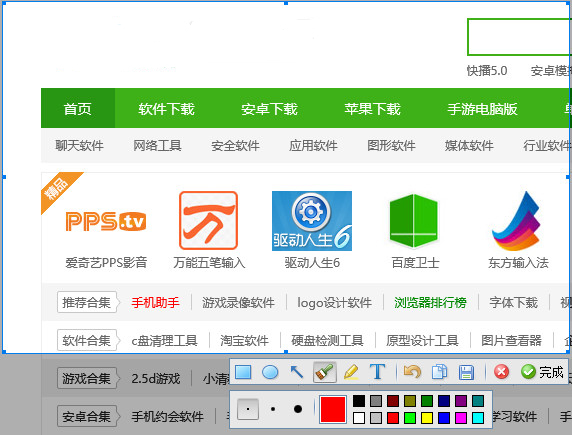Open the c盘清理工具 link

[x=164, y=340]
